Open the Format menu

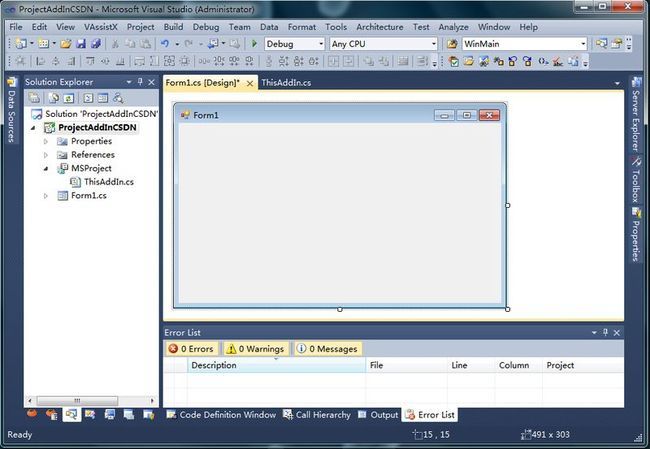coord(302,27)
